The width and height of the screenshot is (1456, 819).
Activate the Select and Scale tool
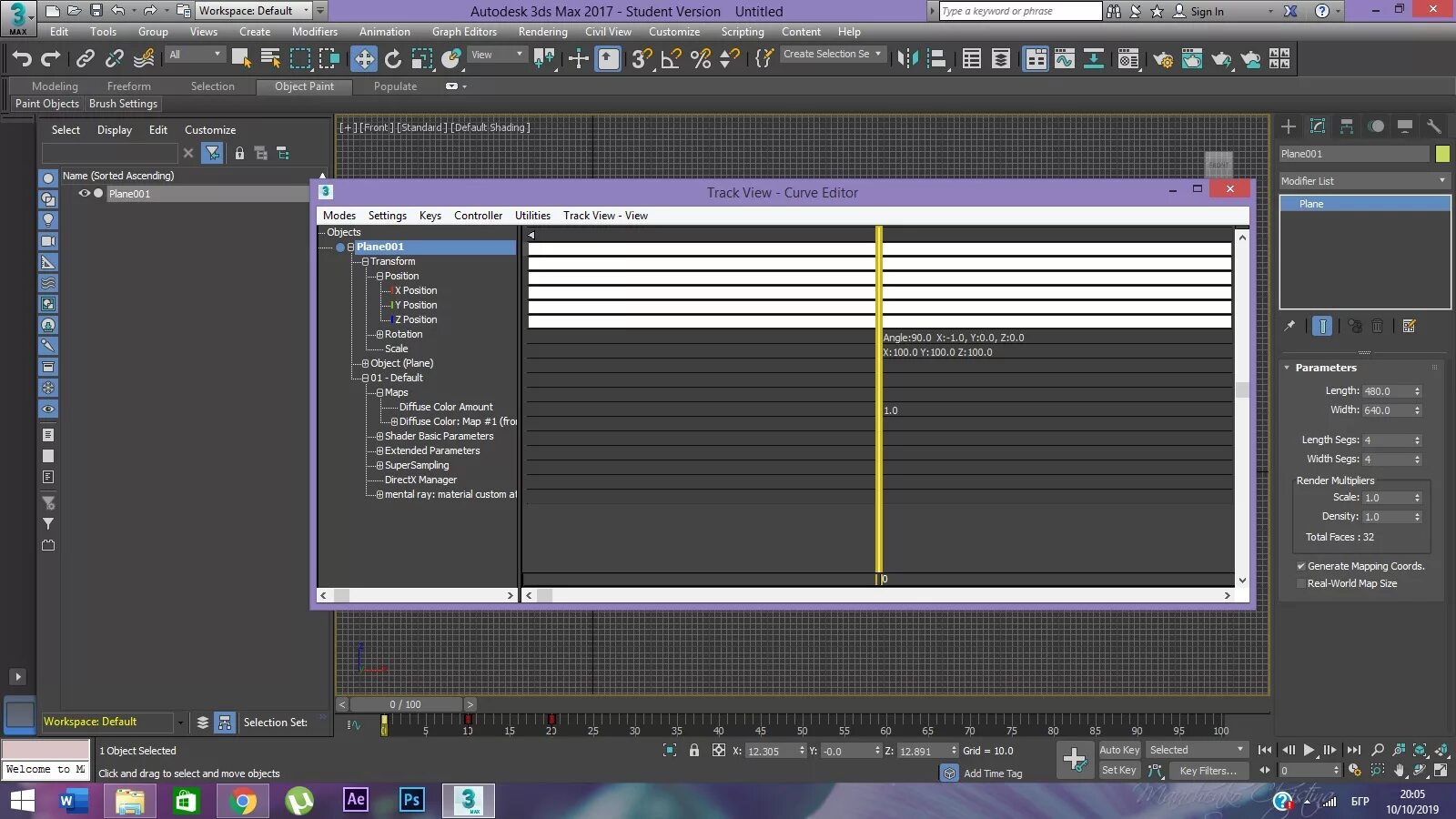pyautogui.click(x=422, y=59)
